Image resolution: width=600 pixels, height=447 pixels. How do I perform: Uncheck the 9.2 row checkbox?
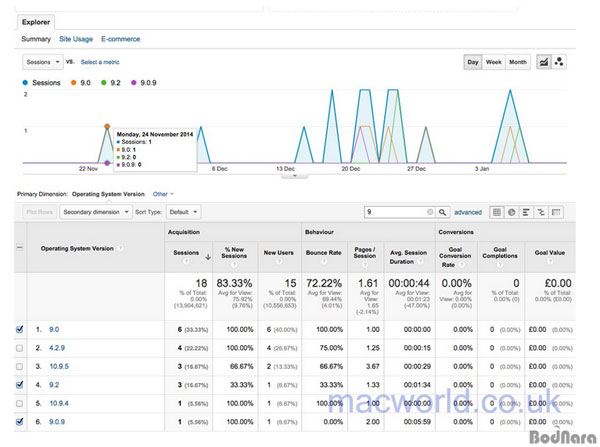click(x=20, y=385)
